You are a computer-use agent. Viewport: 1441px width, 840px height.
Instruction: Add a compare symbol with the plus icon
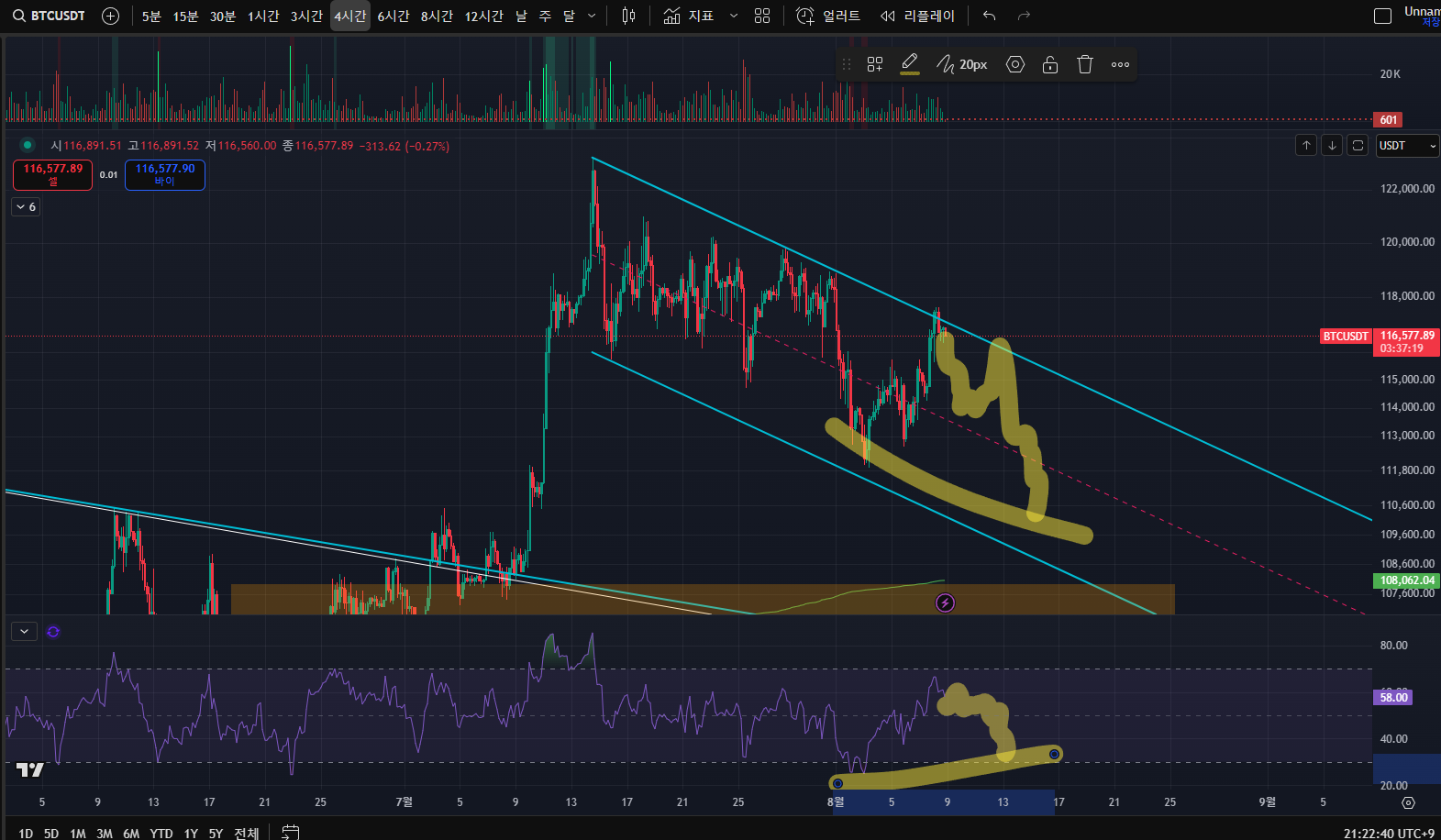click(110, 16)
